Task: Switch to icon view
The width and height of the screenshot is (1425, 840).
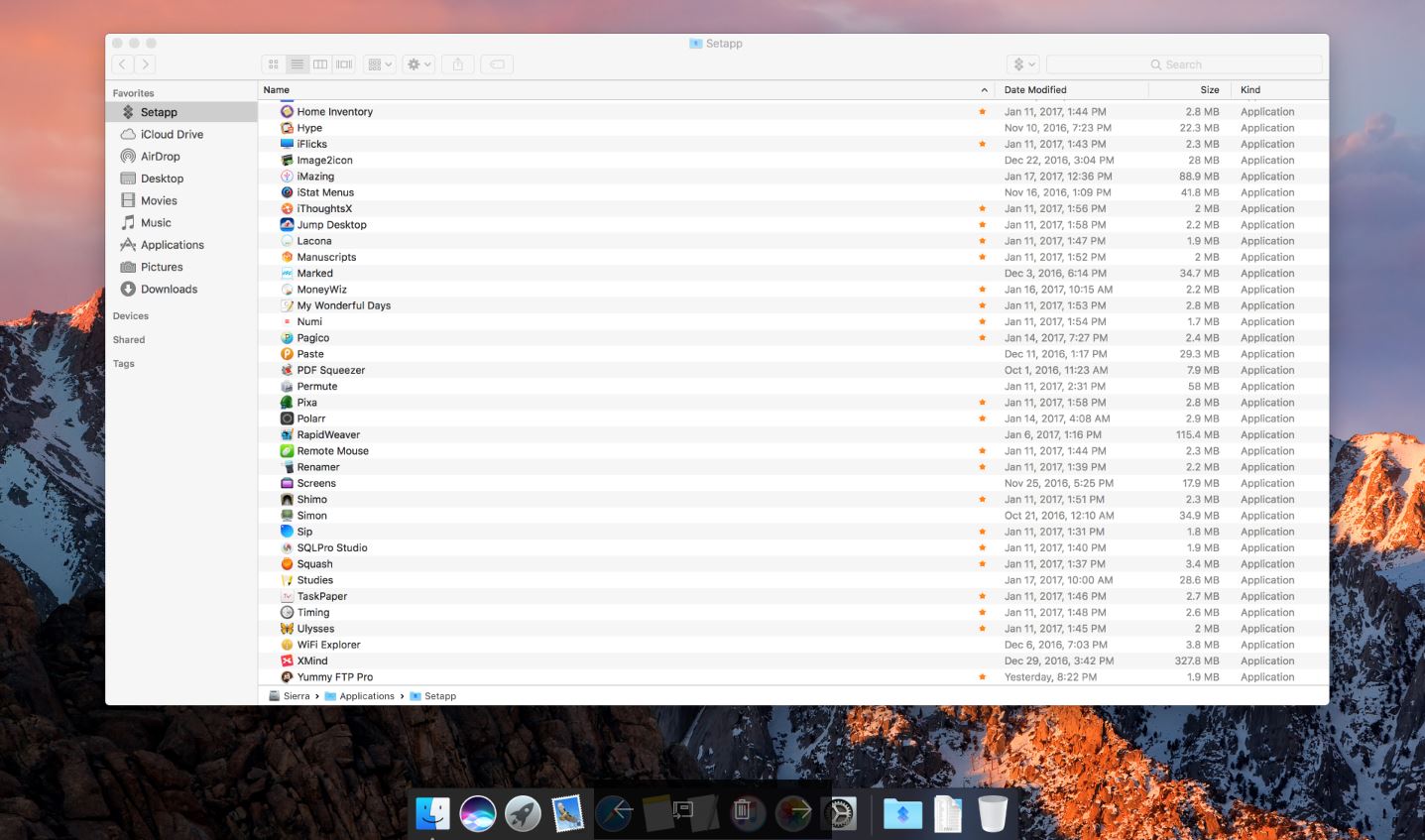Action: pos(274,64)
